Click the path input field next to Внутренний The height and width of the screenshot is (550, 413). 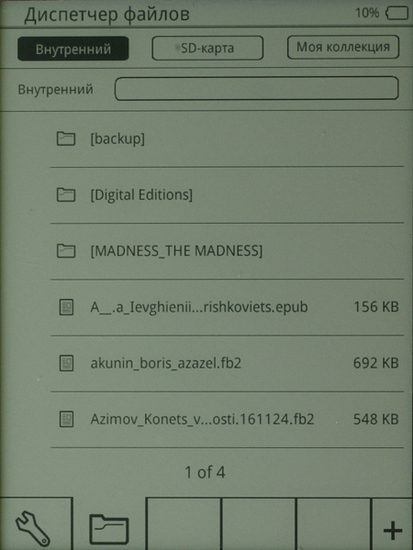click(x=257, y=88)
